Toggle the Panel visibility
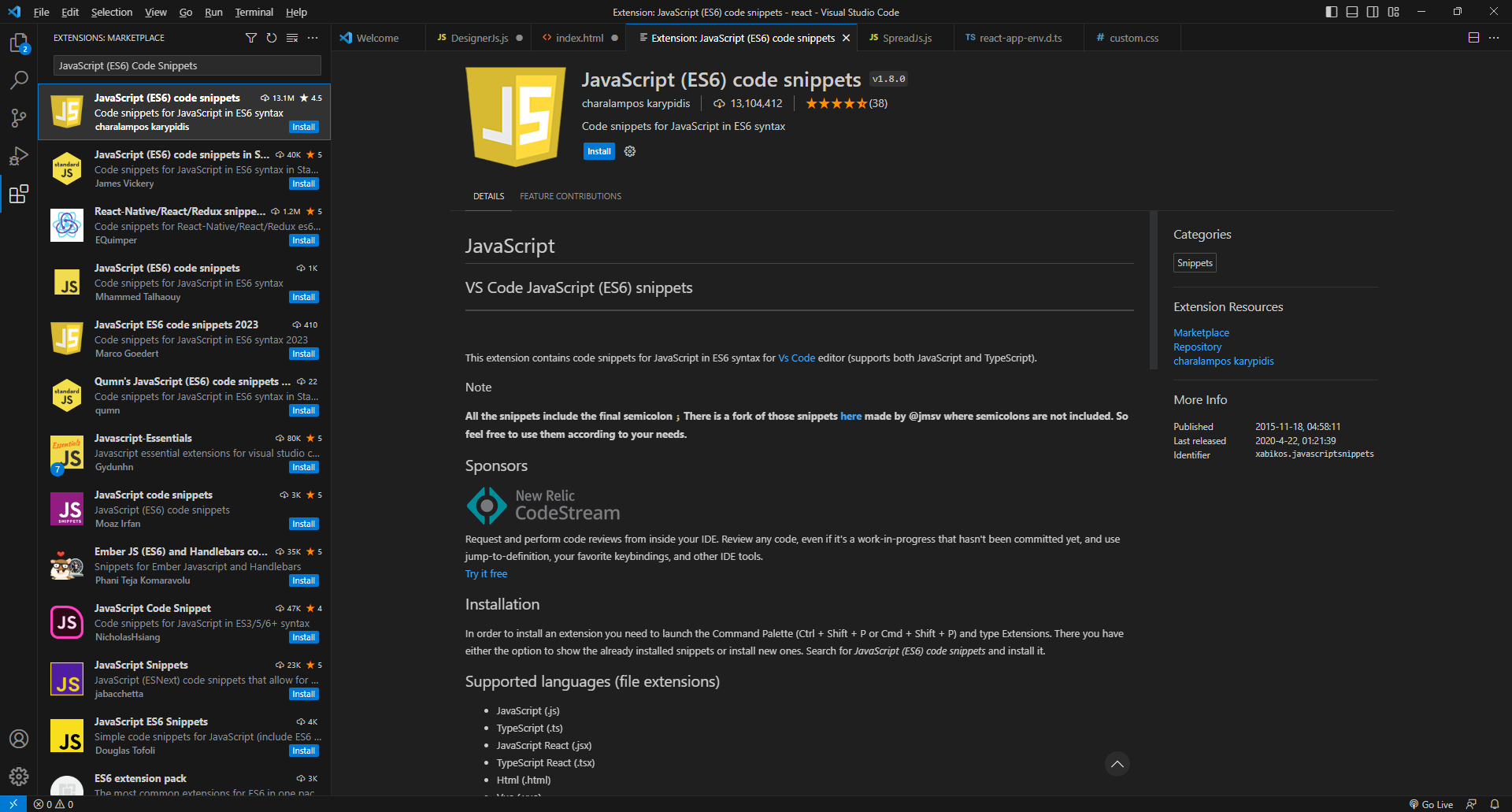 point(1351,12)
